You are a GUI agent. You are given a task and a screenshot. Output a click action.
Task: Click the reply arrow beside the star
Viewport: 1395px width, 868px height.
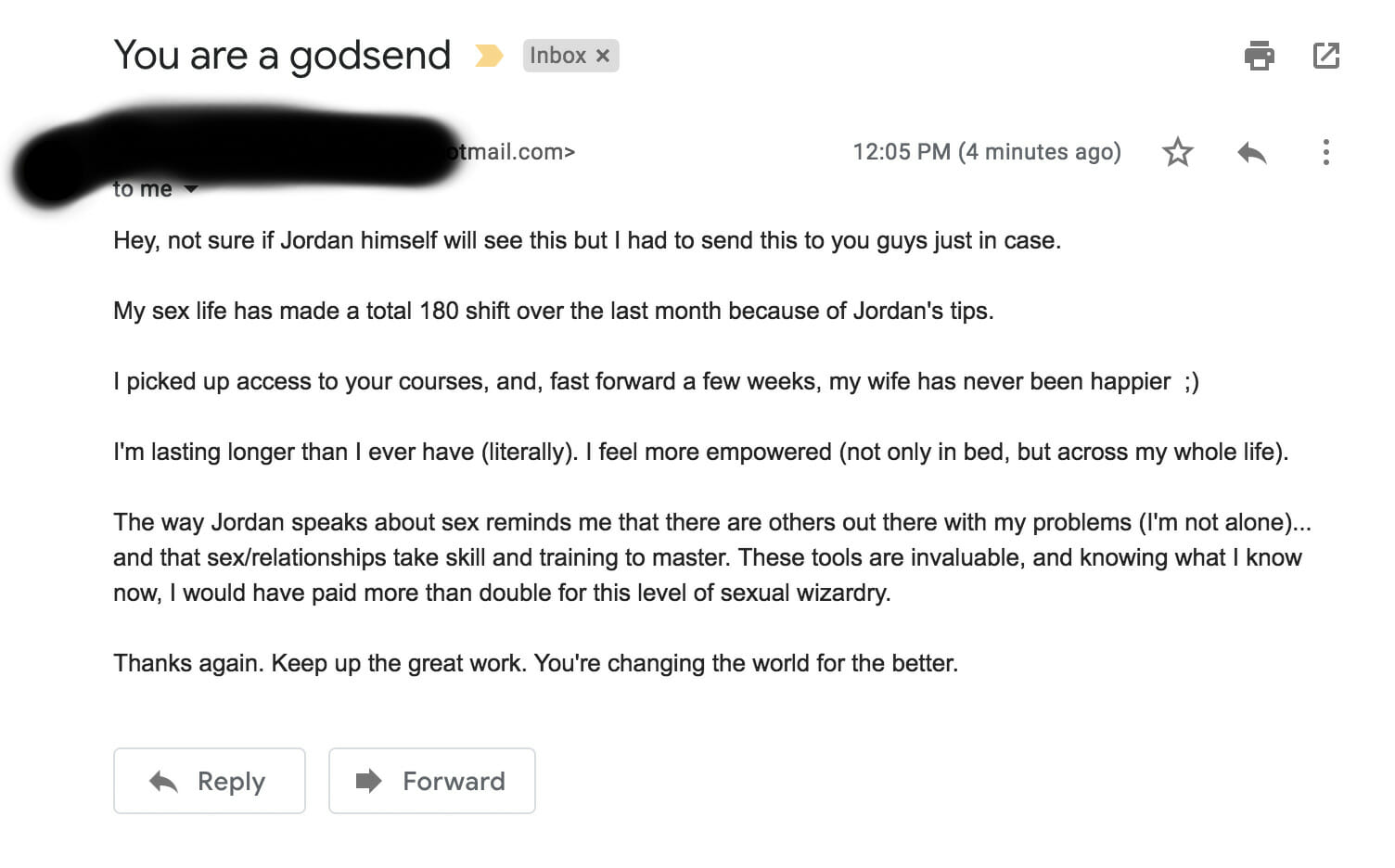pyautogui.click(x=1251, y=152)
